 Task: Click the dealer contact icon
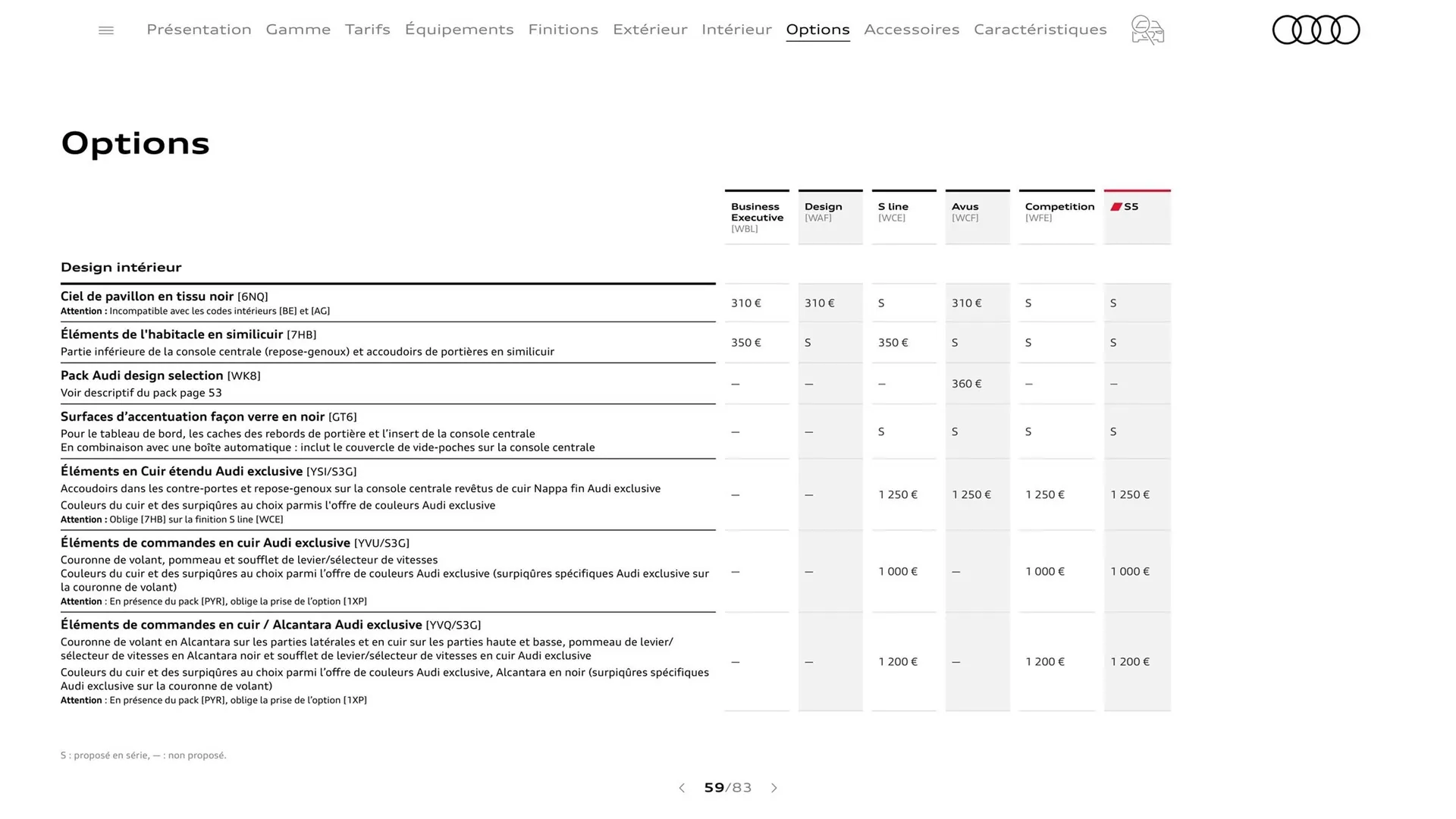(x=1147, y=30)
